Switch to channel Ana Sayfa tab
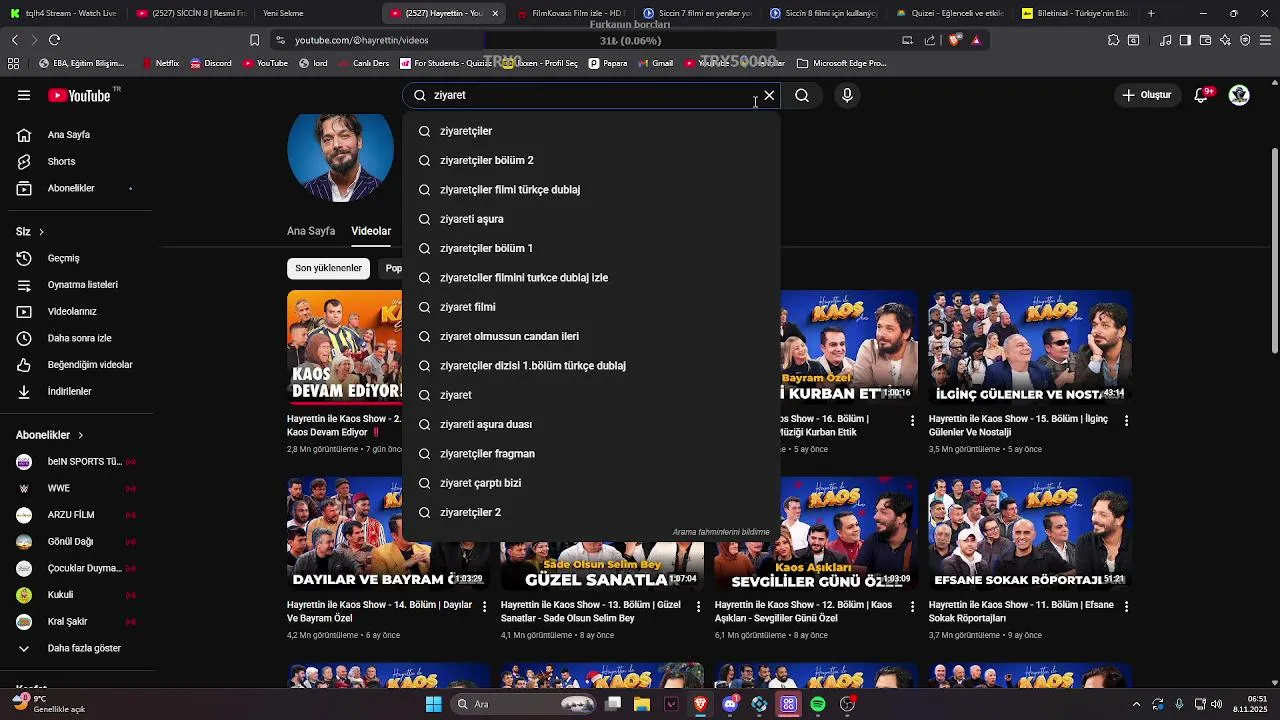The width and height of the screenshot is (1280, 720). pos(311,231)
